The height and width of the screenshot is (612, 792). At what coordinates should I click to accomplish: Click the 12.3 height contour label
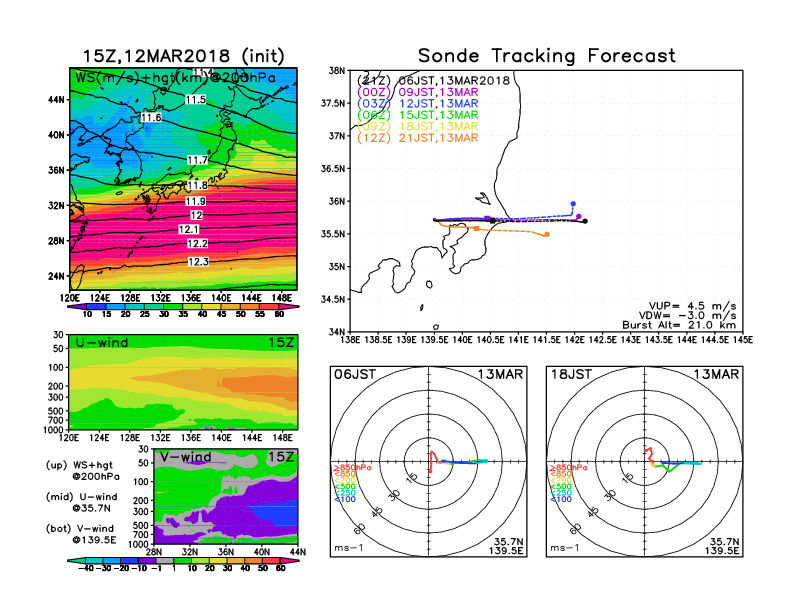coord(198,262)
